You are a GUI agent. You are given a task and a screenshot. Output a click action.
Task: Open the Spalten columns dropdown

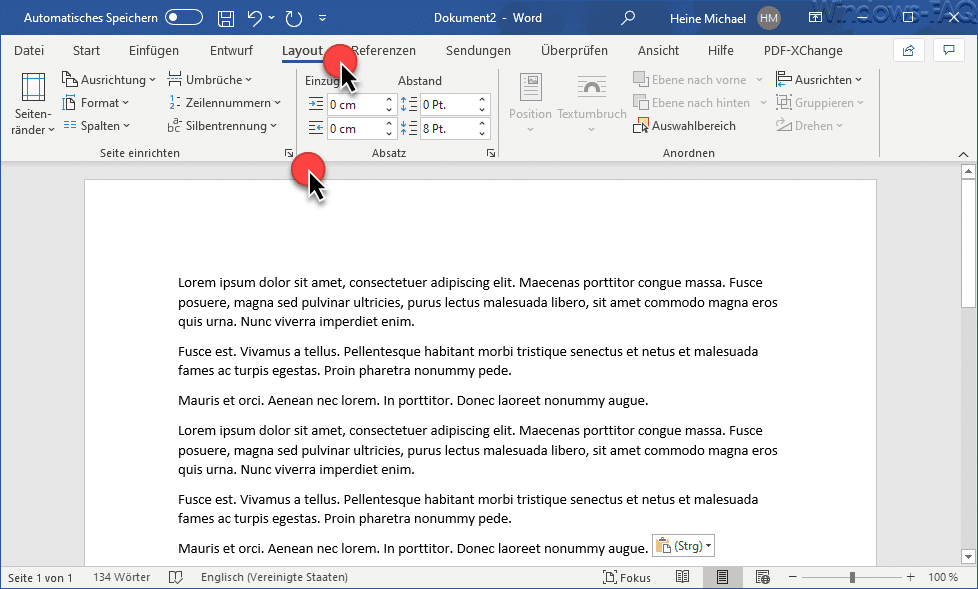click(x=96, y=126)
